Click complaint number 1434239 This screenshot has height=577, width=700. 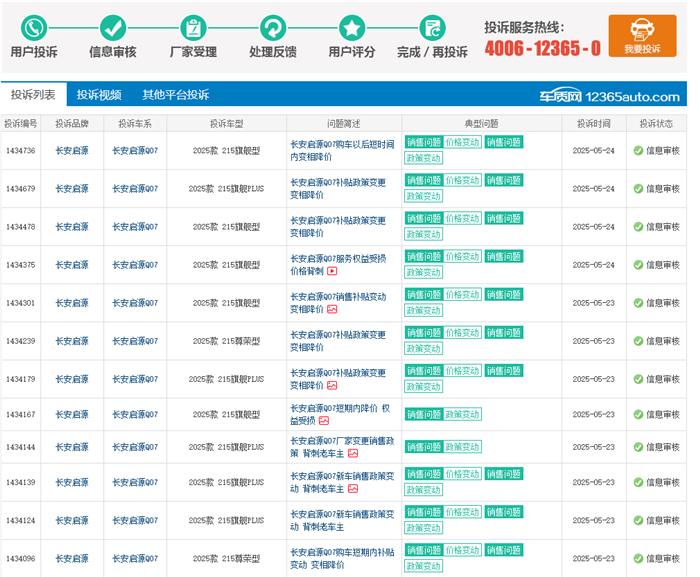tap(21, 341)
